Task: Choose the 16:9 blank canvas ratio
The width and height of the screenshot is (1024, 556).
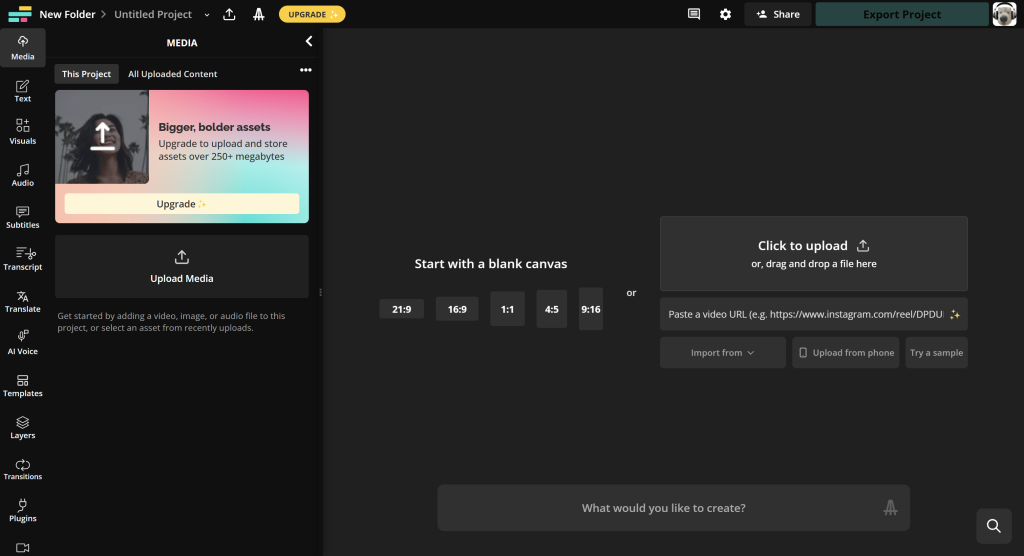Action: click(456, 309)
